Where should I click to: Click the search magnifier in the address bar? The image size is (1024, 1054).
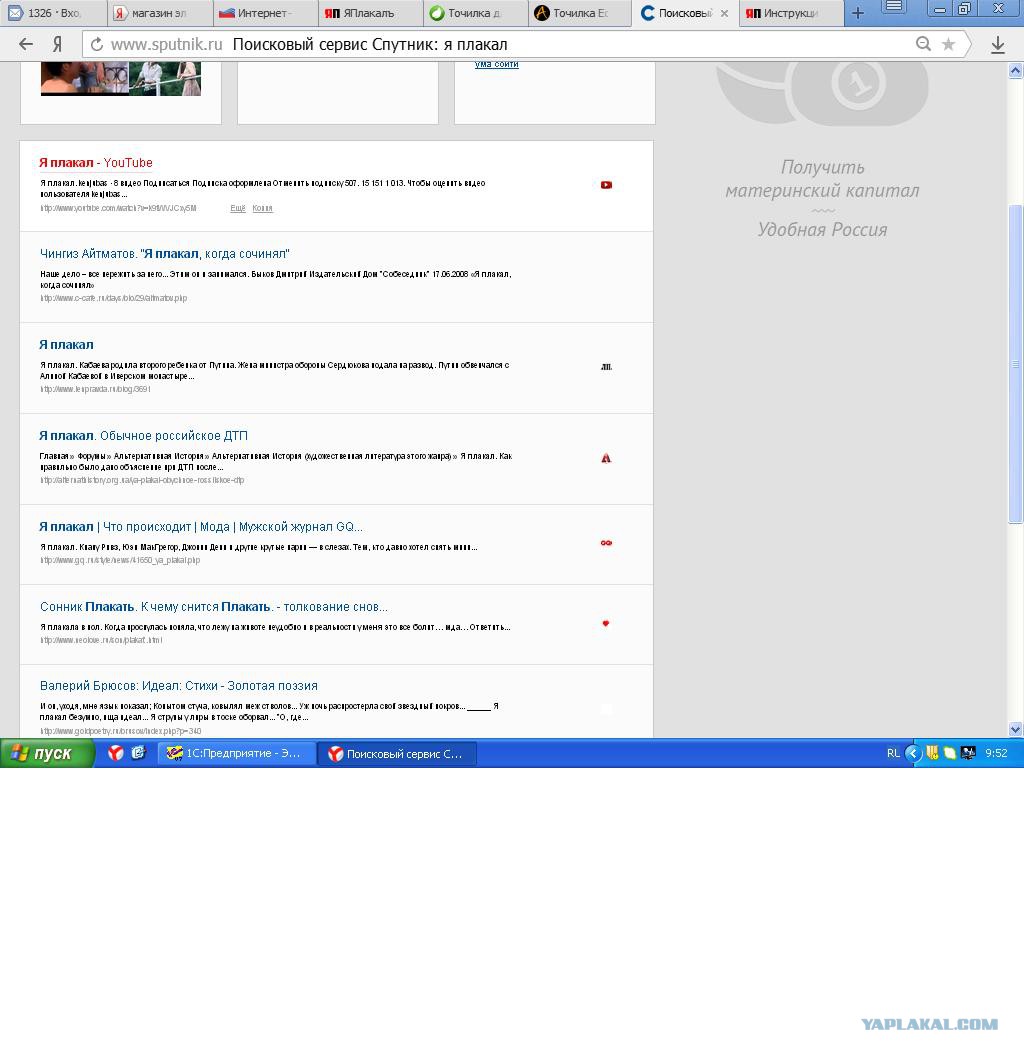coord(923,44)
